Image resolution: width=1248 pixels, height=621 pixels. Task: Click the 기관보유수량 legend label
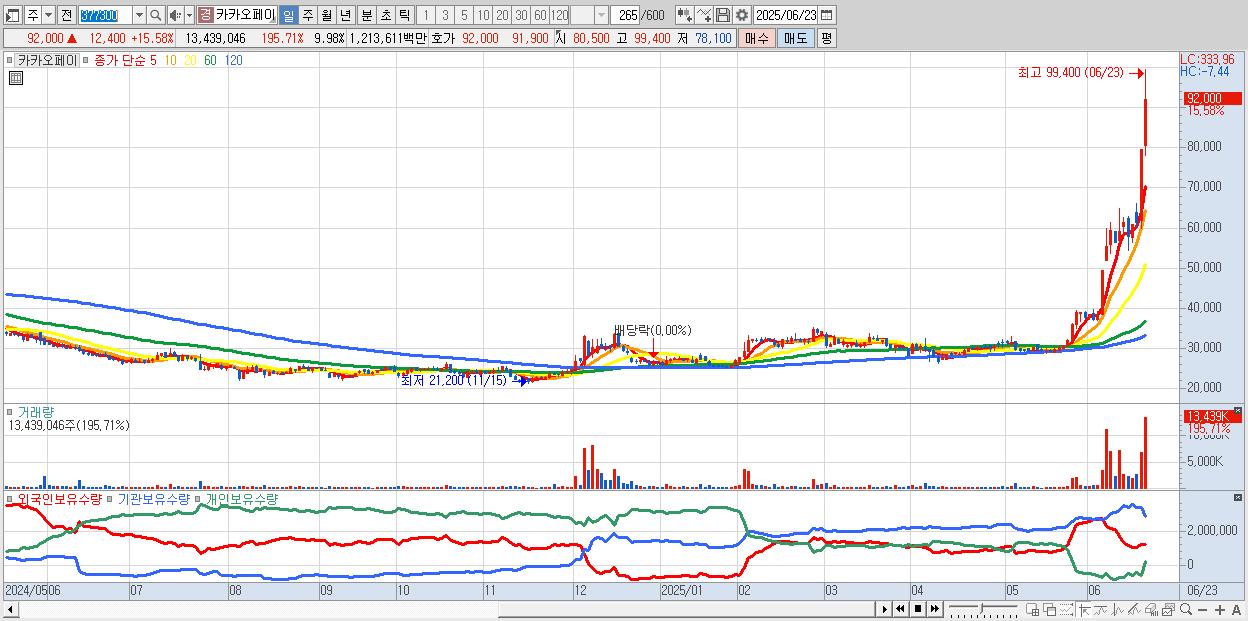tap(153, 498)
